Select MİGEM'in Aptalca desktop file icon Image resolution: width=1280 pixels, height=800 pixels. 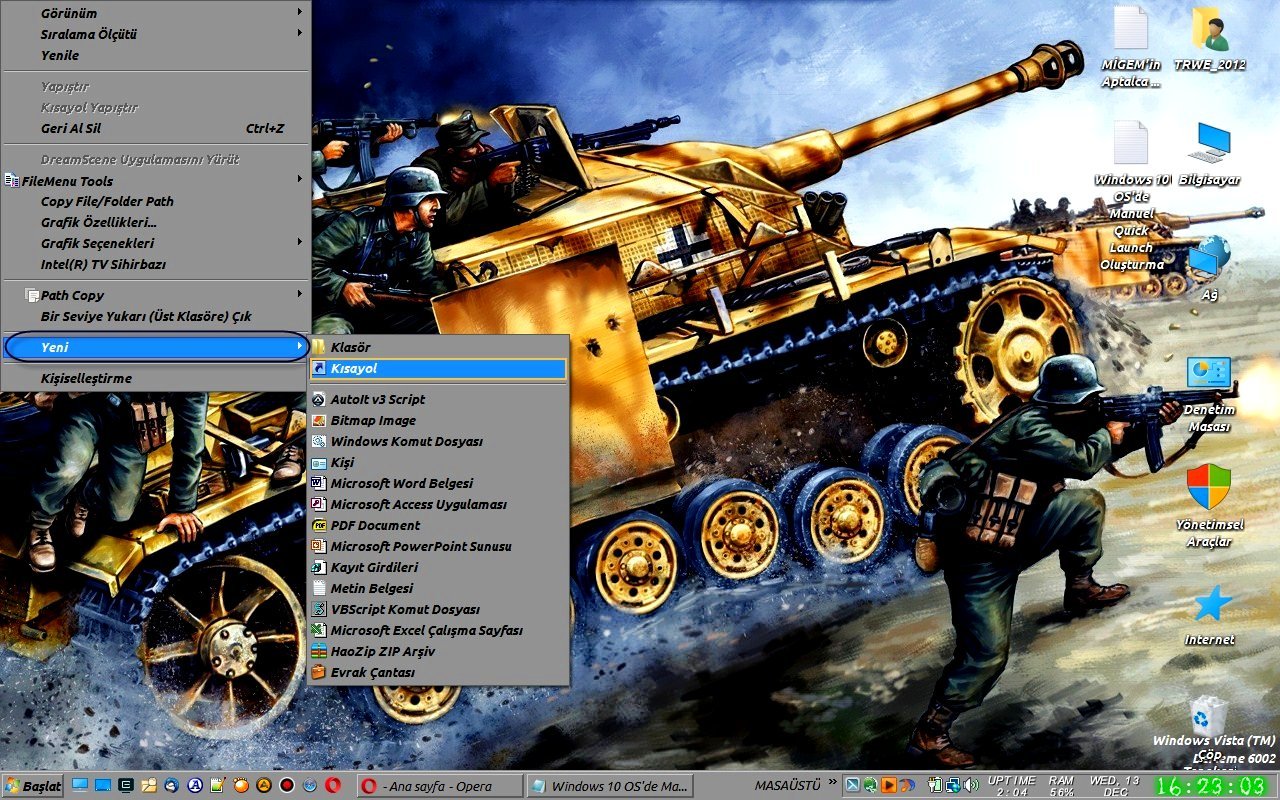(x=1131, y=48)
